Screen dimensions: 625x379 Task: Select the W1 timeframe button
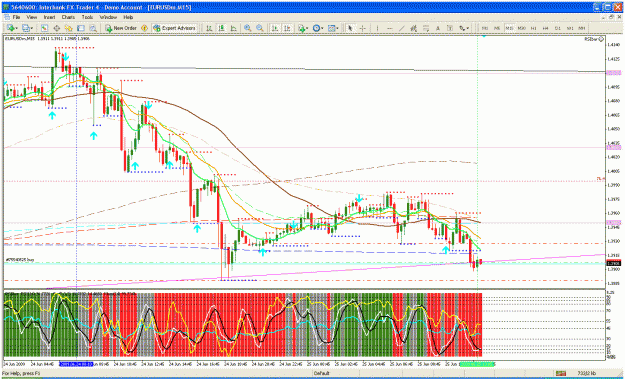coord(570,28)
